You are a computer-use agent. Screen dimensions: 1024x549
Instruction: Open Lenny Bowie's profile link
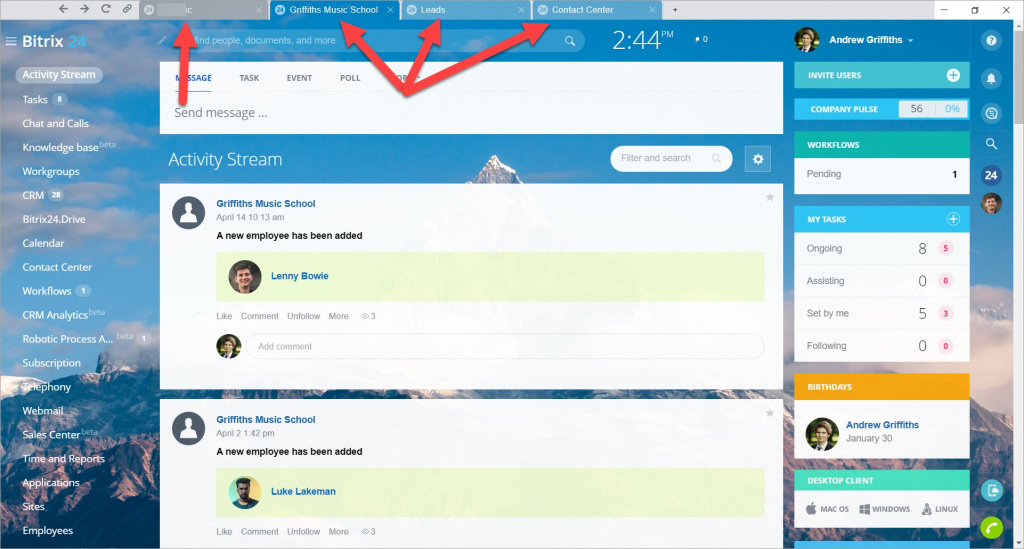click(299, 276)
